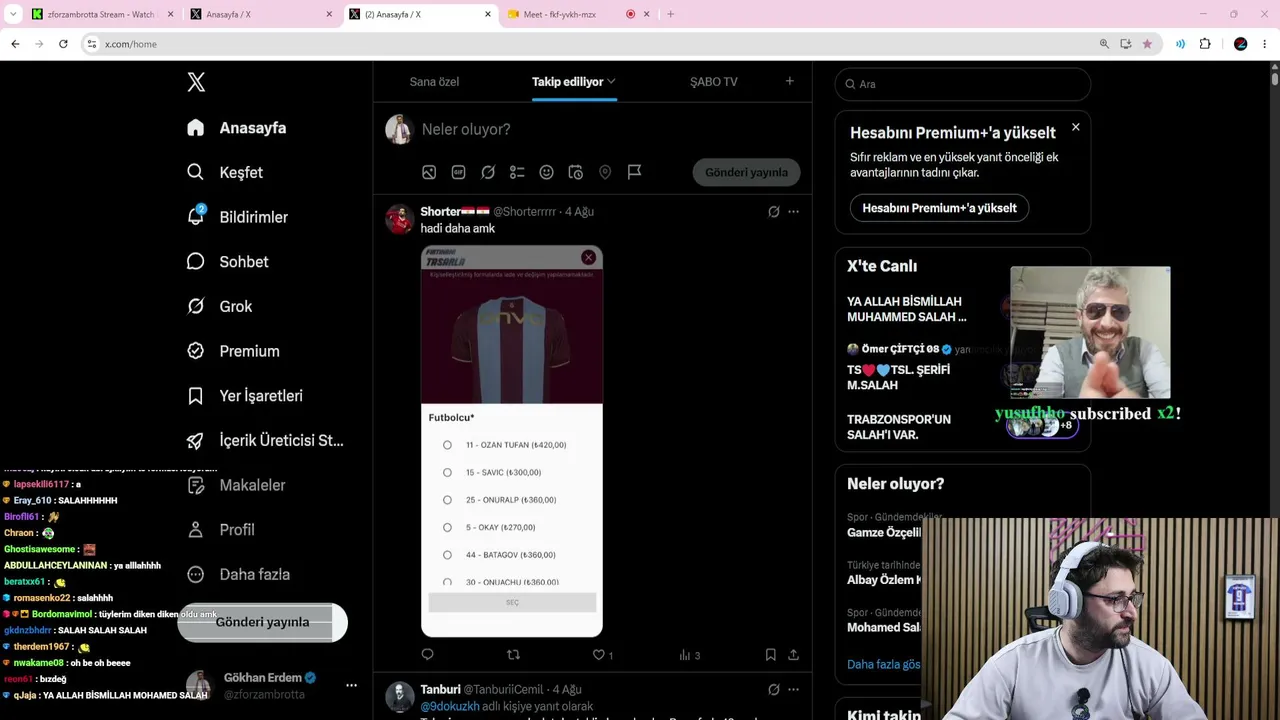
Task: Open Daha fazla göster link in trends
Action: click(x=883, y=664)
